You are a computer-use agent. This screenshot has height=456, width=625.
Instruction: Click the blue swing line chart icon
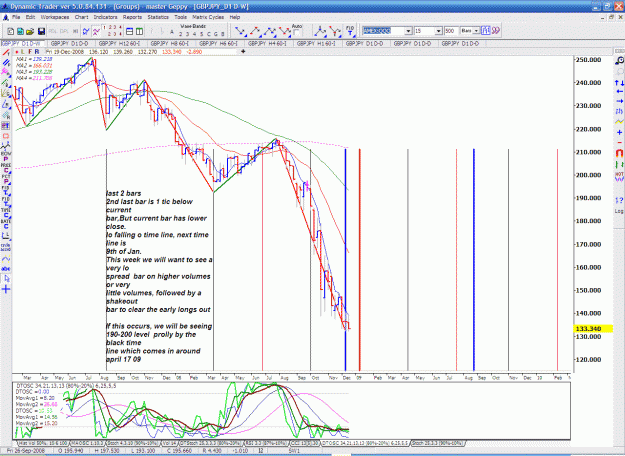coord(86,31)
